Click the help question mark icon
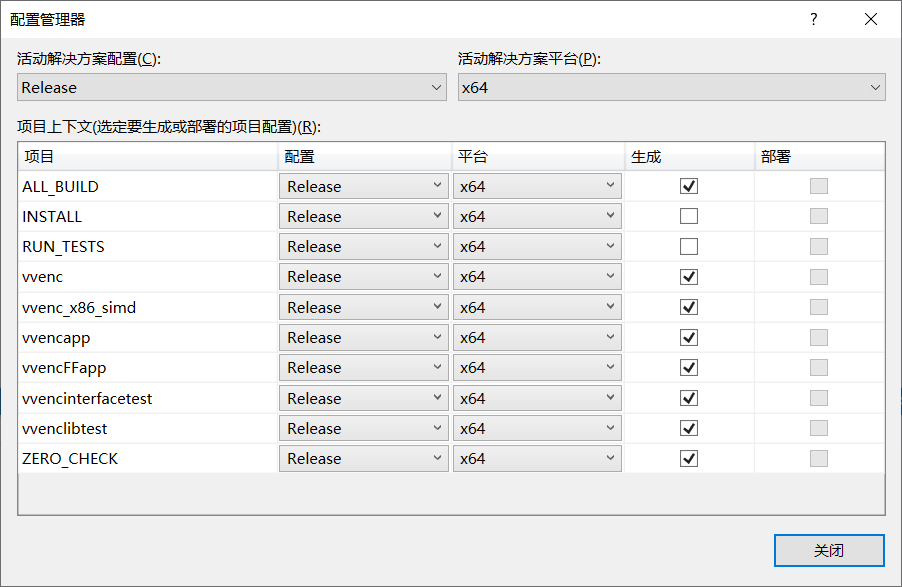 [813, 19]
